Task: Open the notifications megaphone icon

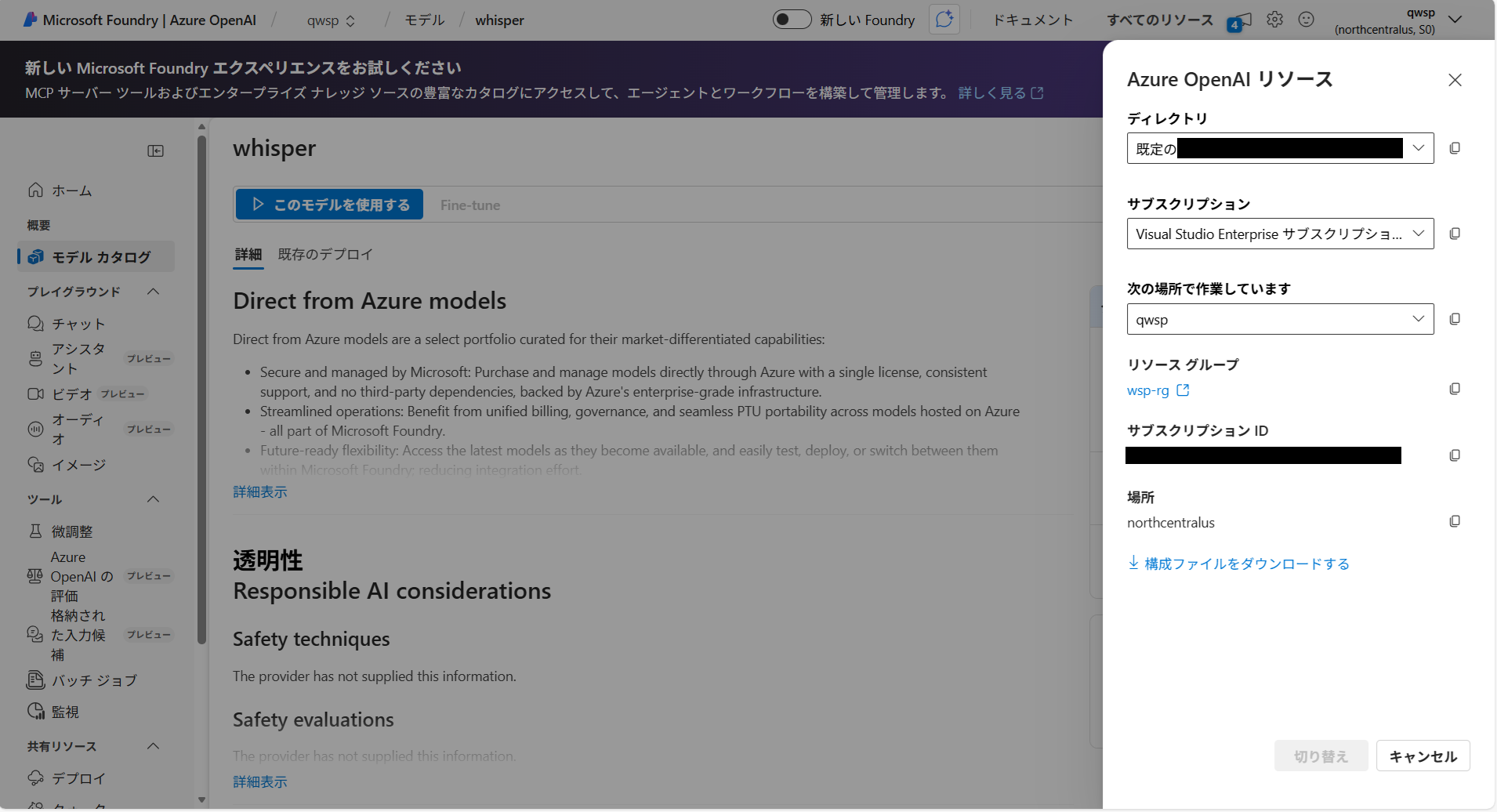Action: coord(1241,21)
